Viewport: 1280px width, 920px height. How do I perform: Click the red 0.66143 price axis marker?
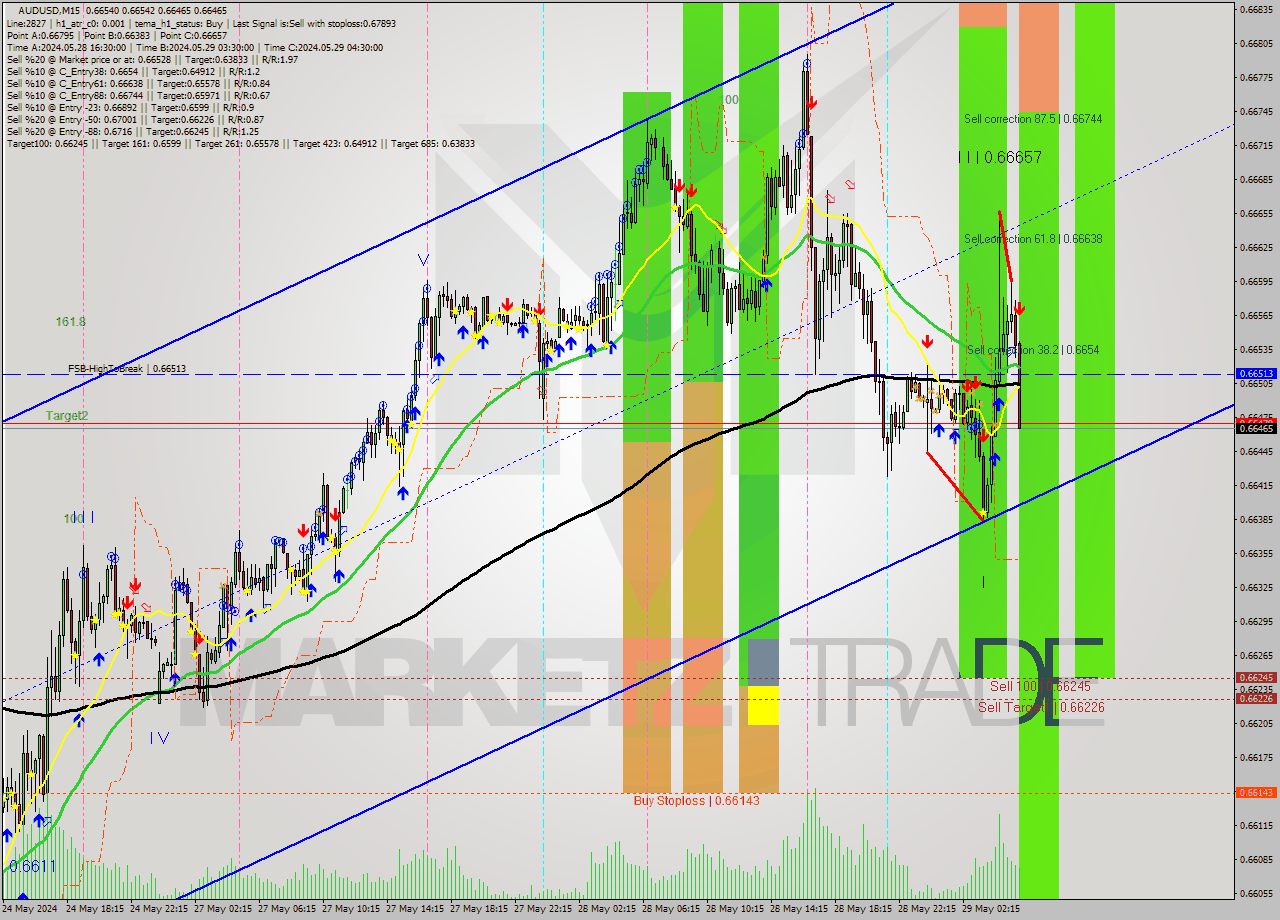[1257, 792]
